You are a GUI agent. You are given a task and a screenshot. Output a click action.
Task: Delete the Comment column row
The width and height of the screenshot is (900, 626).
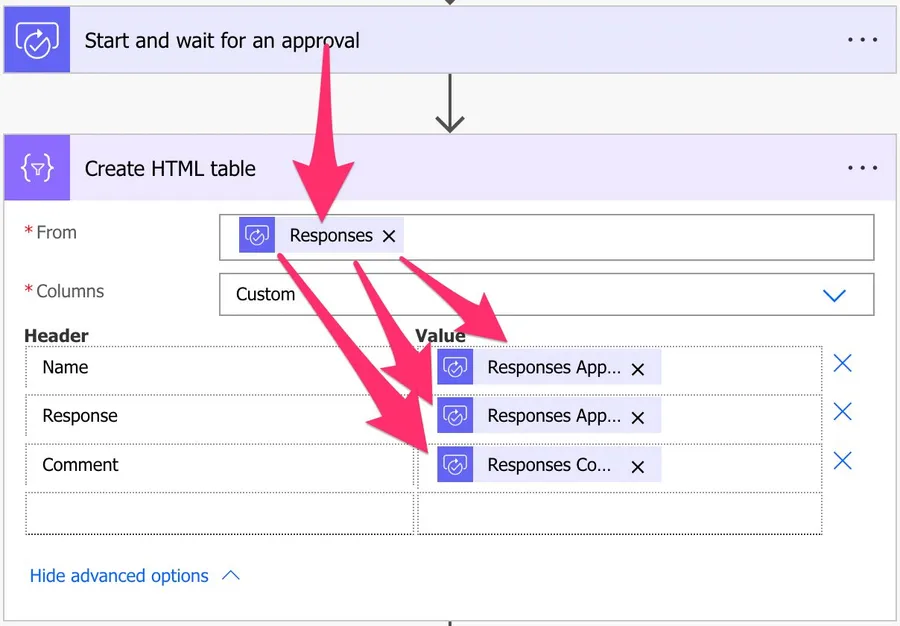(x=843, y=461)
